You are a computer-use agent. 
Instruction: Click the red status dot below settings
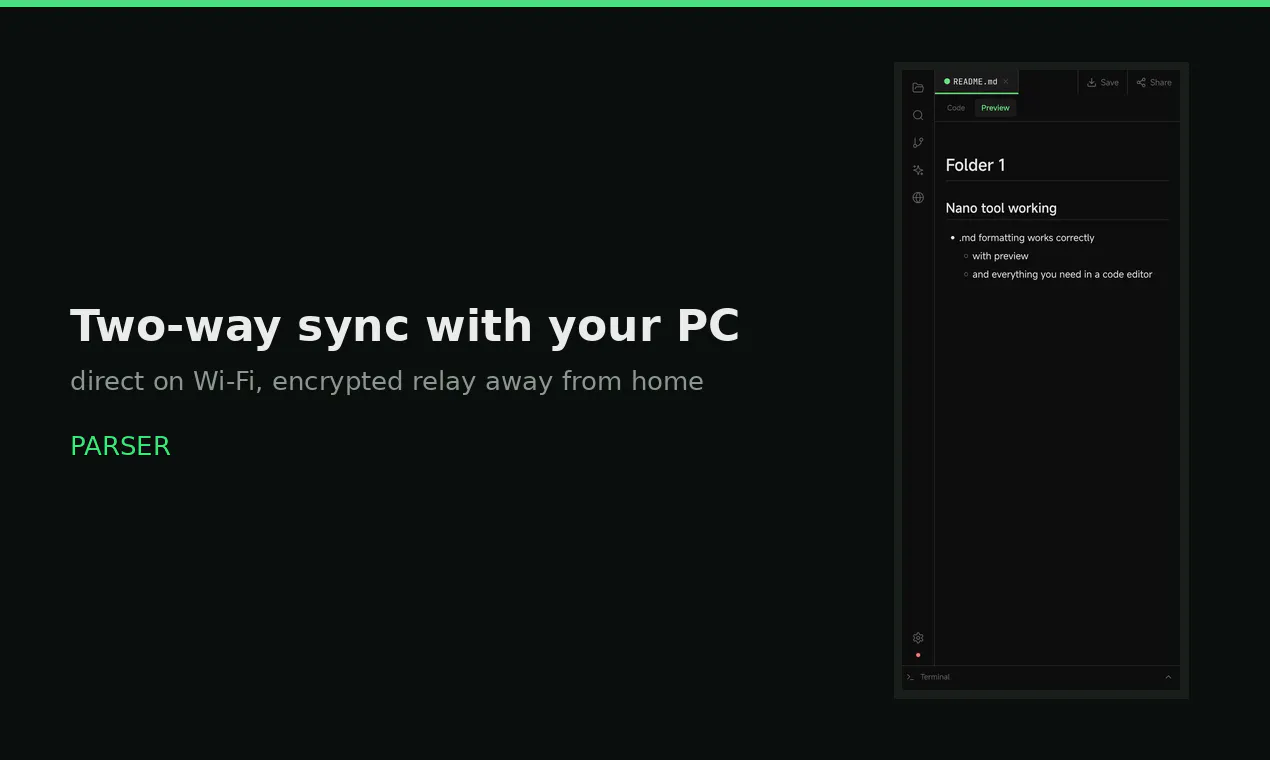[918, 655]
